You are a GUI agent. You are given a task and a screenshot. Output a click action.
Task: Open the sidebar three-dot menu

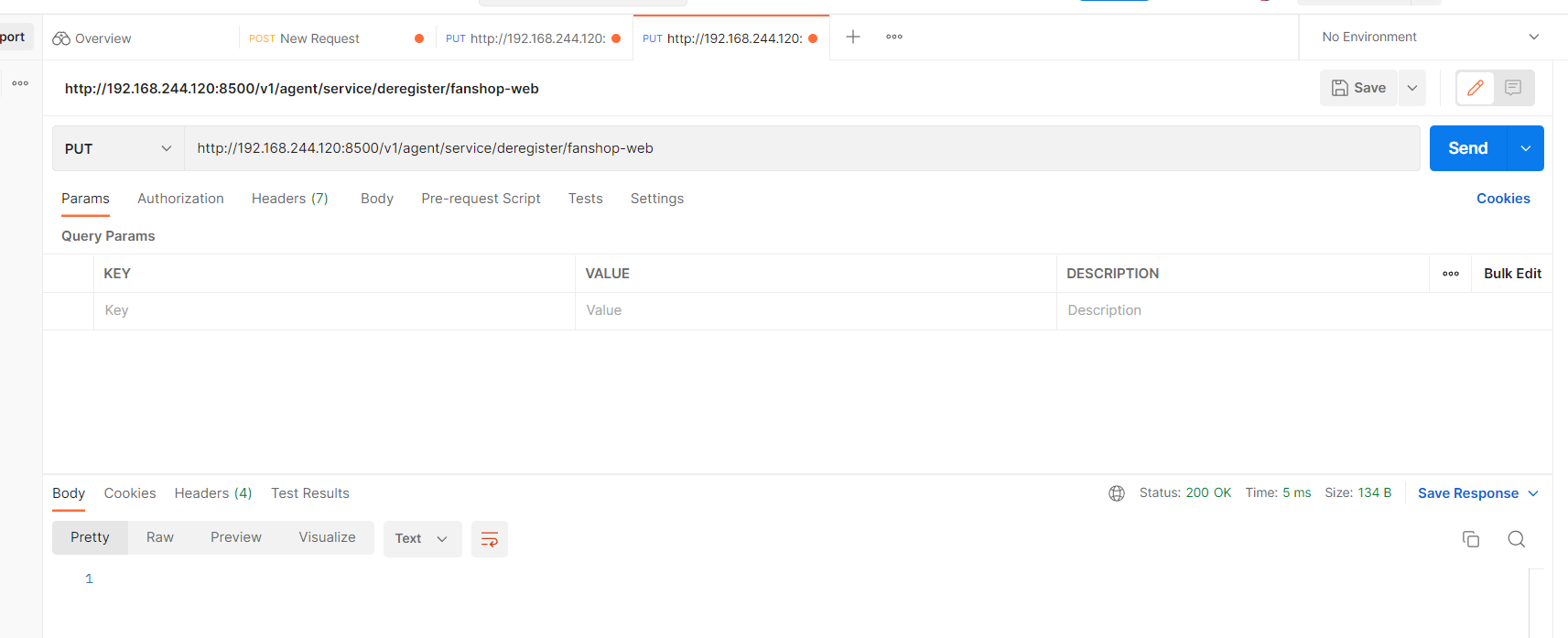point(20,83)
